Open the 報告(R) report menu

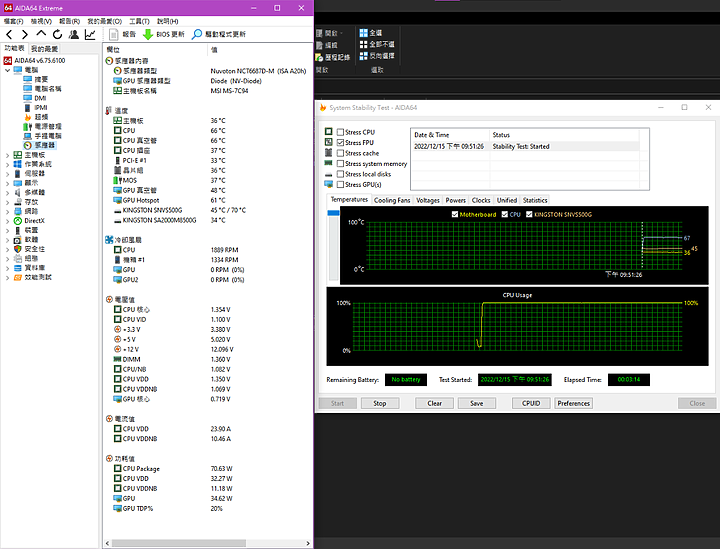69,21
